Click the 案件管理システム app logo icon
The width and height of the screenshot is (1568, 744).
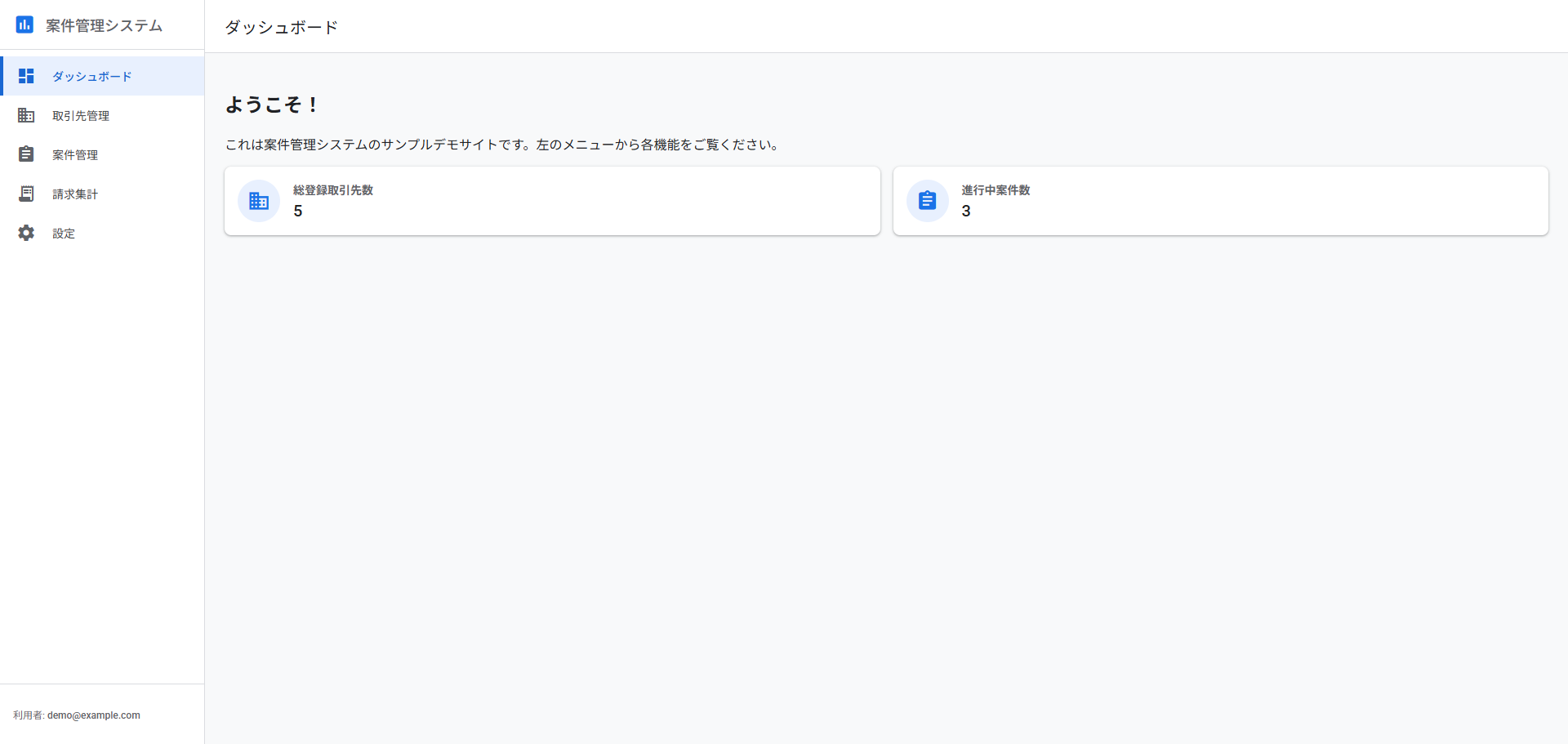coord(24,25)
